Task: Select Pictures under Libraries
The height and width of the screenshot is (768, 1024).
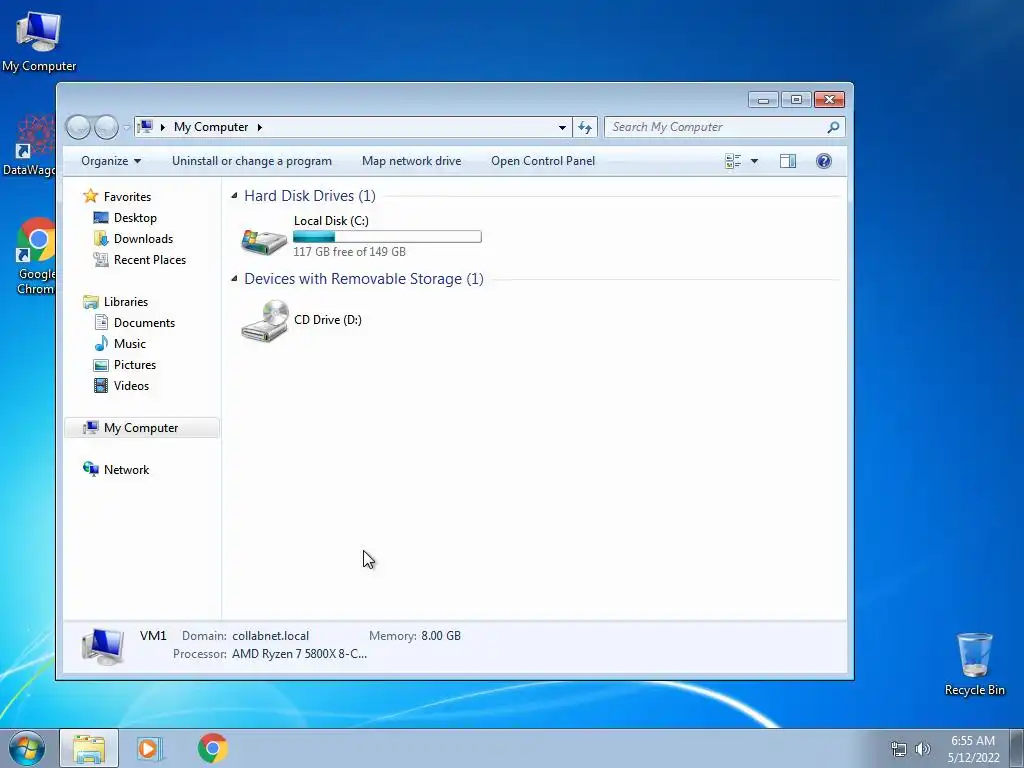Action: [135, 364]
